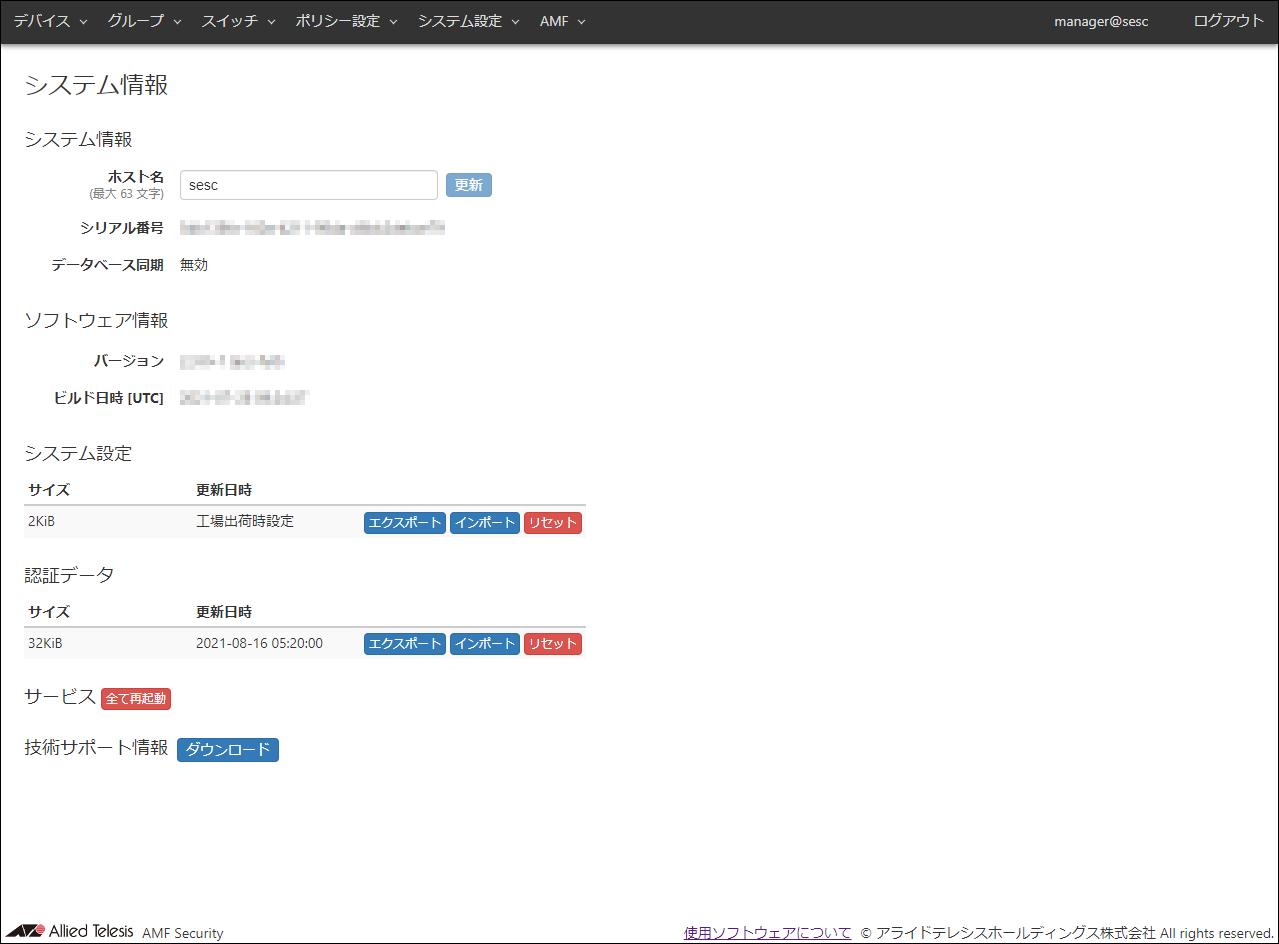The height and width of the screenshot is (944, 1279).
Task: Click the manager@sesc user label
Action: click(x=1101, y=21)
